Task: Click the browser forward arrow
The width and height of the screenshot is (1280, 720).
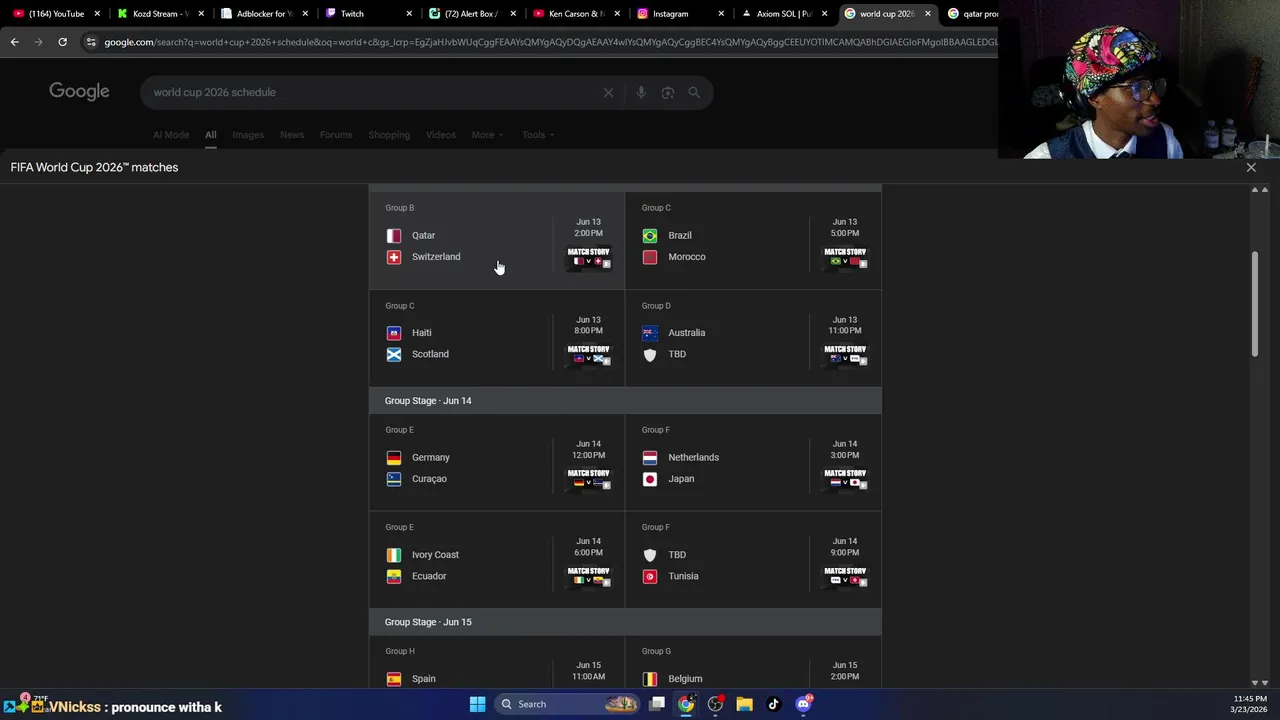Action: 38,42
